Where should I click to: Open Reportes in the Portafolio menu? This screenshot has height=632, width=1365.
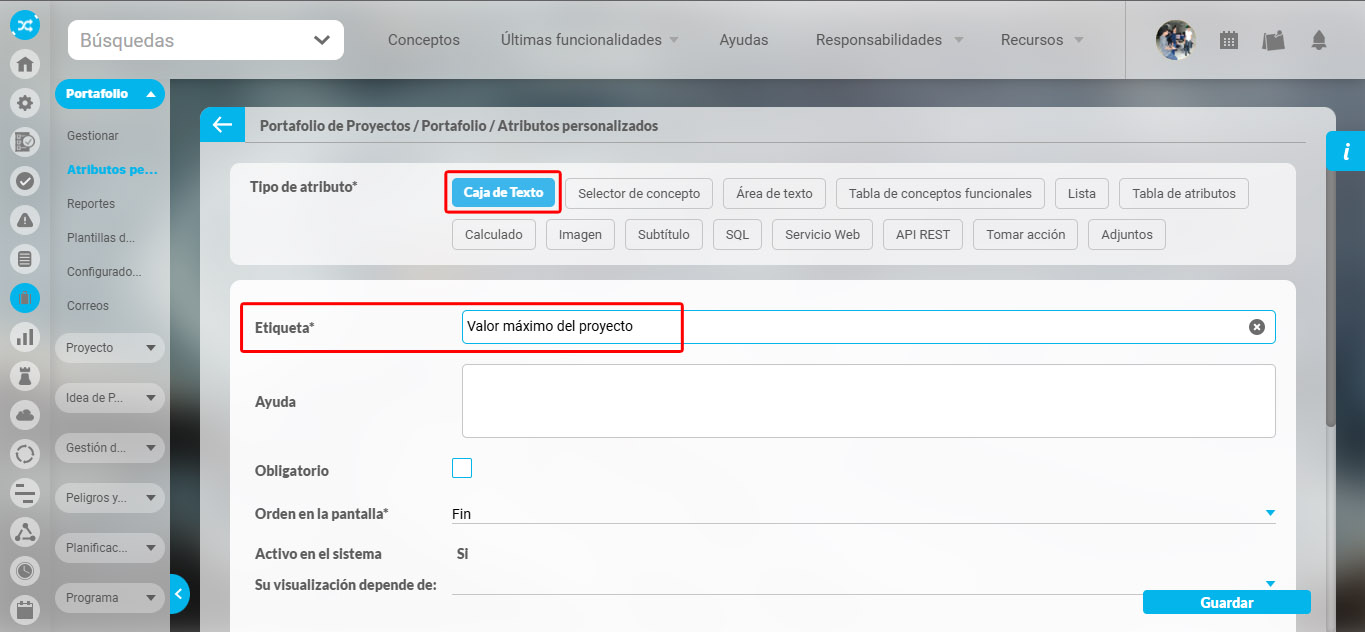coord(91,204)
